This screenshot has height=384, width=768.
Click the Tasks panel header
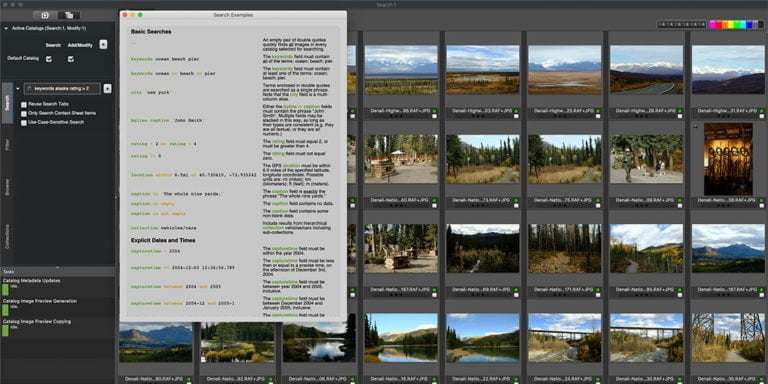(58, 271)
